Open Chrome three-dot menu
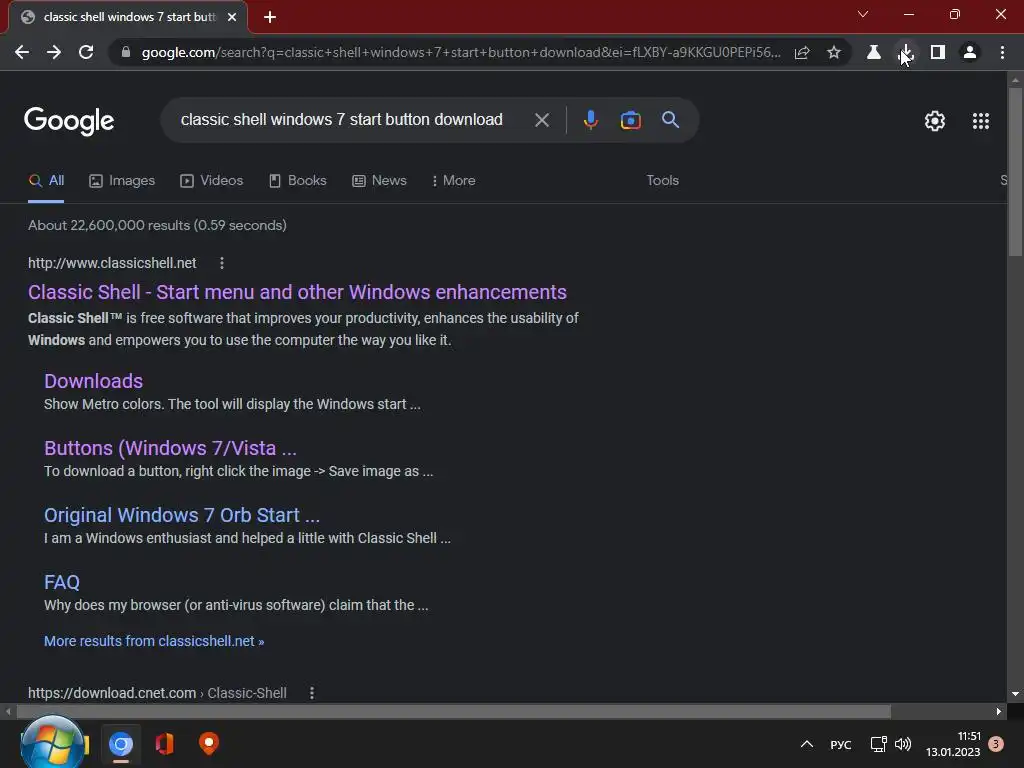Image resolution: width=1024 pixels, height=768 pixels. point(1002,52)
